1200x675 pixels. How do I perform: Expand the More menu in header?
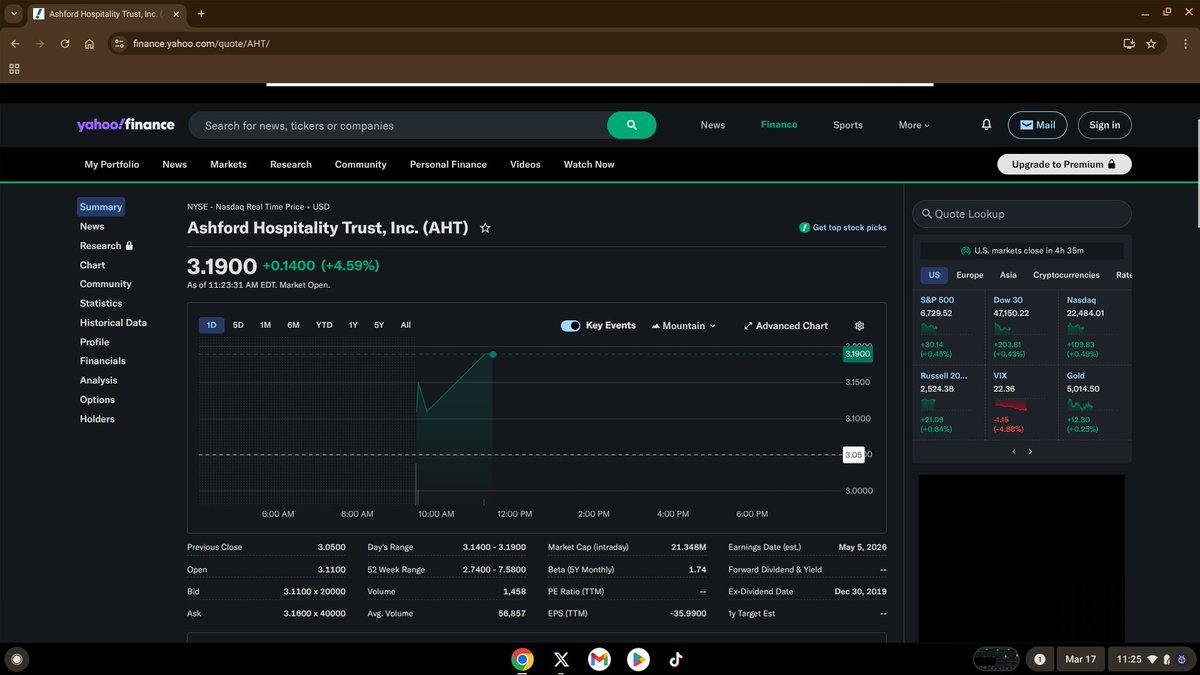(914, 125)
